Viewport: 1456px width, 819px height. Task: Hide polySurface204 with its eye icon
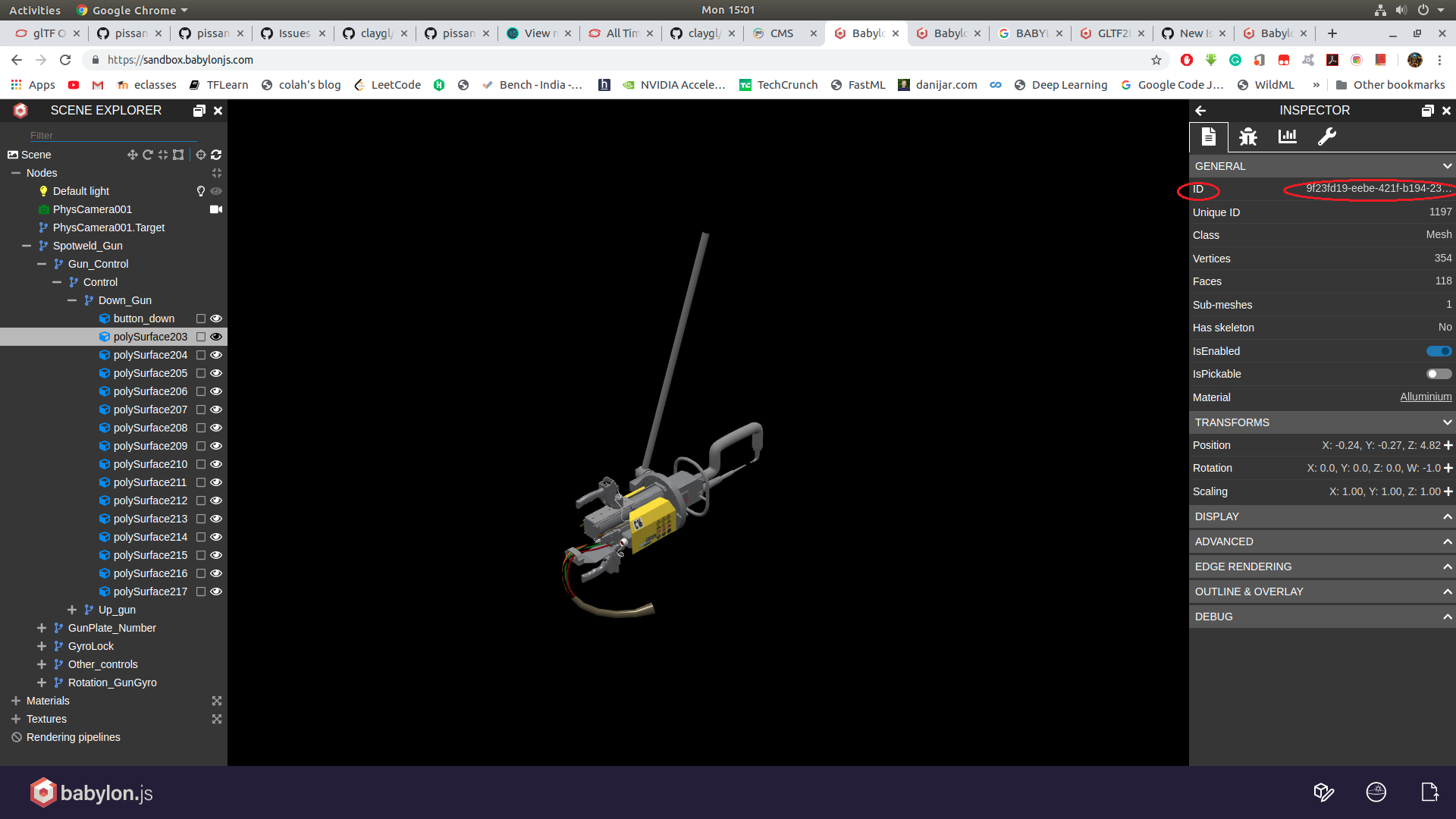coord(216,355)
